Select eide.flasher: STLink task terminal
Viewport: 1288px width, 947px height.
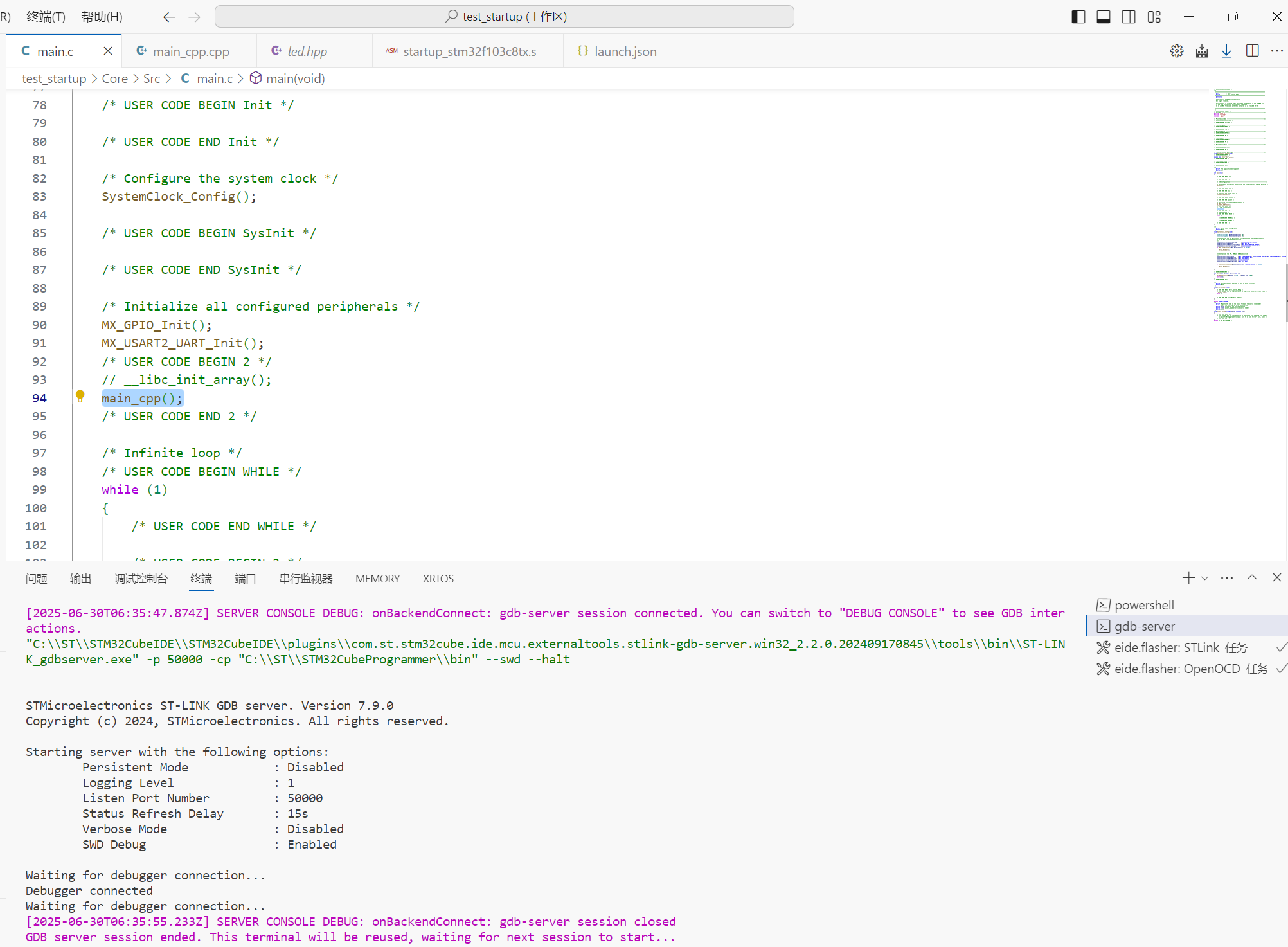1187,647
